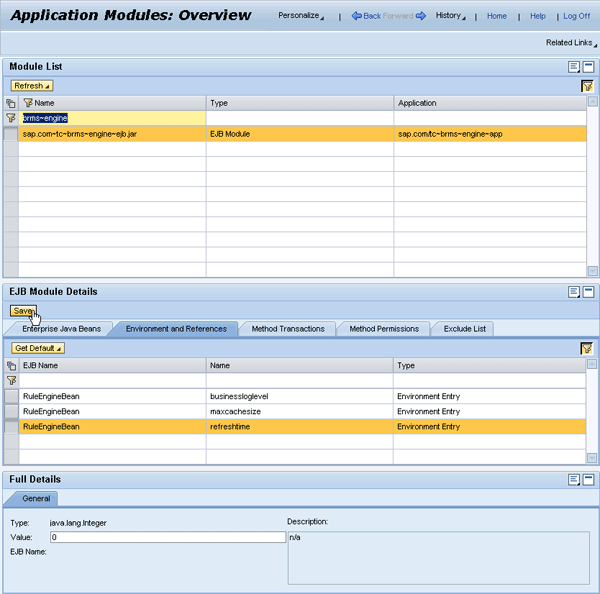
Task: Switch to the Method Transactions tab
Action: click(x=287, y=328)
